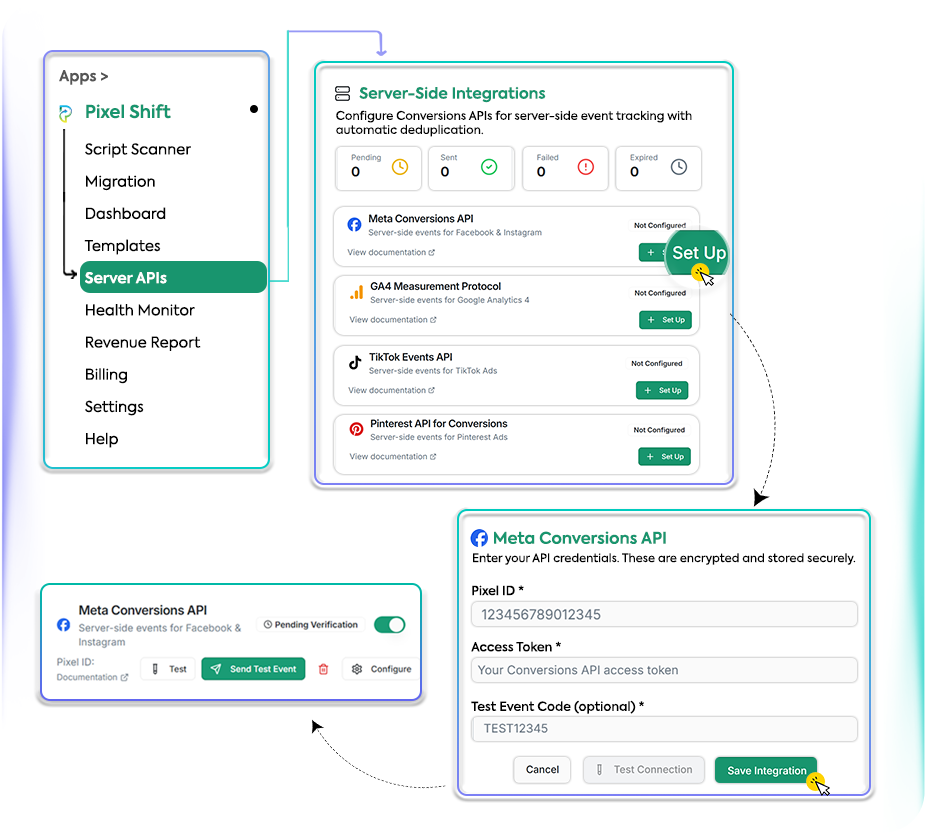Open Script Scanner in the sidebar
Viewport: 926px width, 834px height.
point(138,149)
